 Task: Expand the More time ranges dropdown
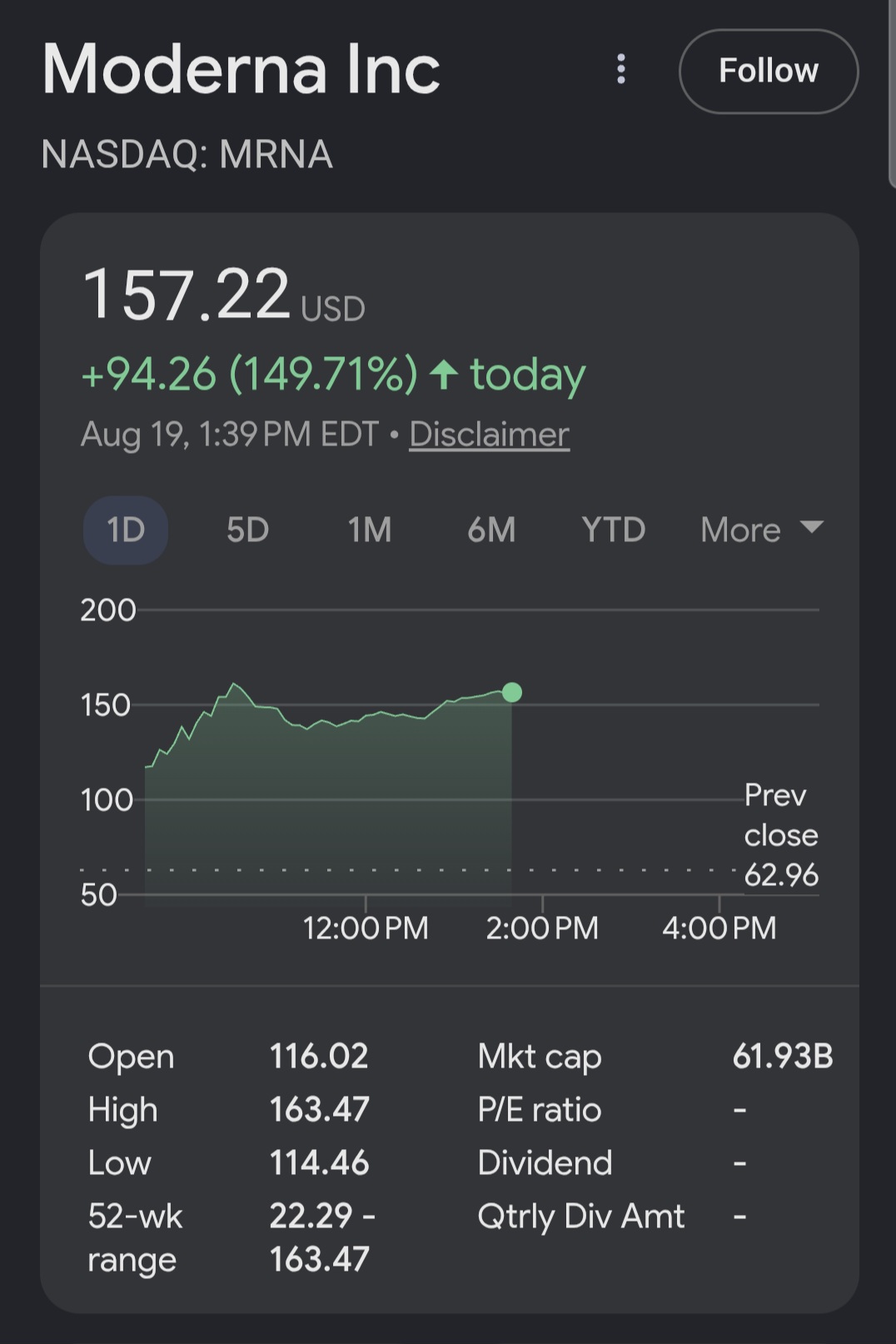point(762,530)
